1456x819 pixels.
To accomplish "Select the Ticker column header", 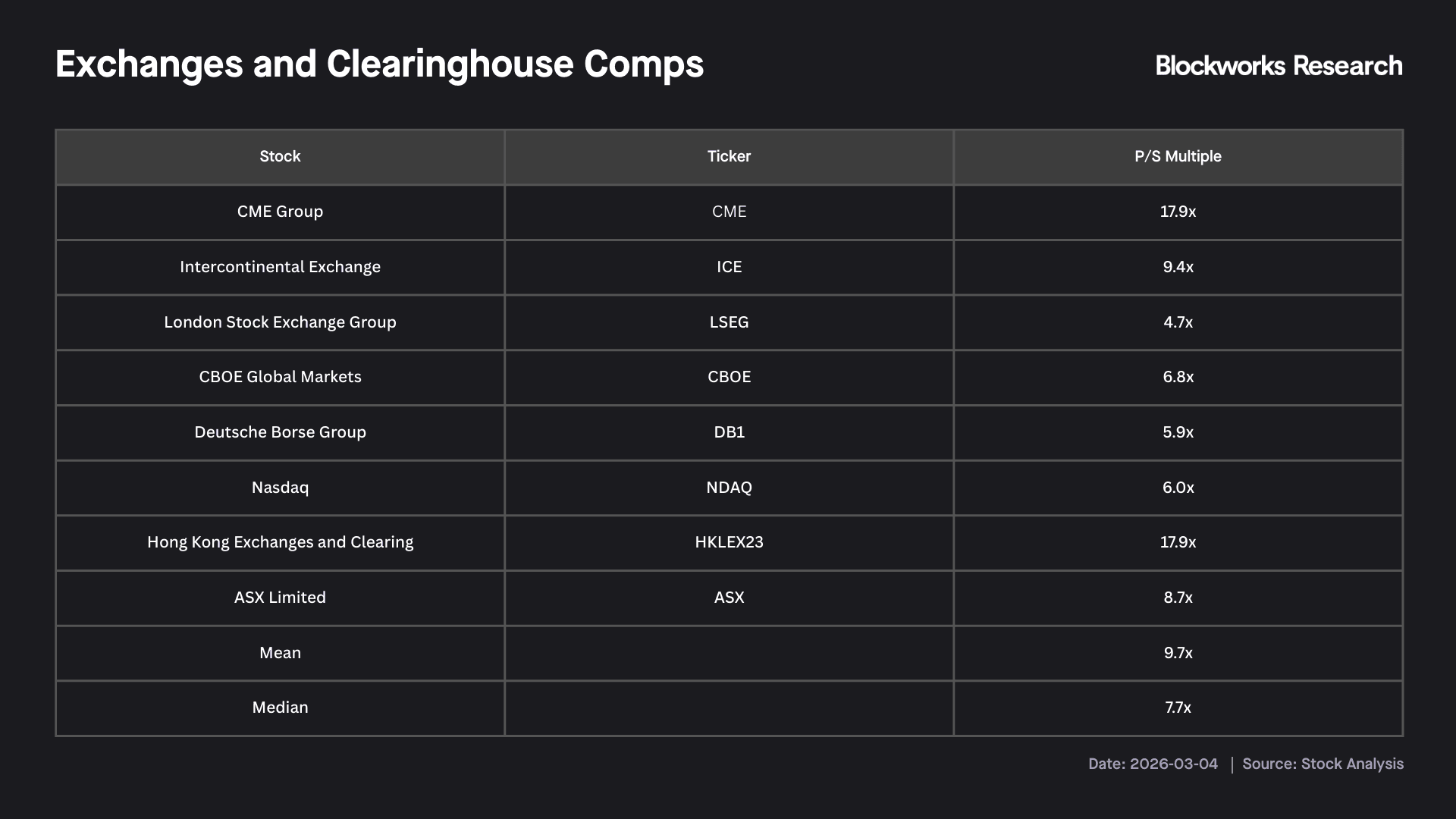I will 729,156.
